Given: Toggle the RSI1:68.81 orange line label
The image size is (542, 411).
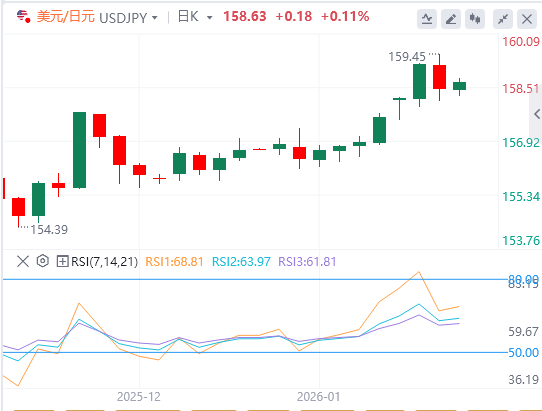Looking at the screenshot, I should point(175,262).
